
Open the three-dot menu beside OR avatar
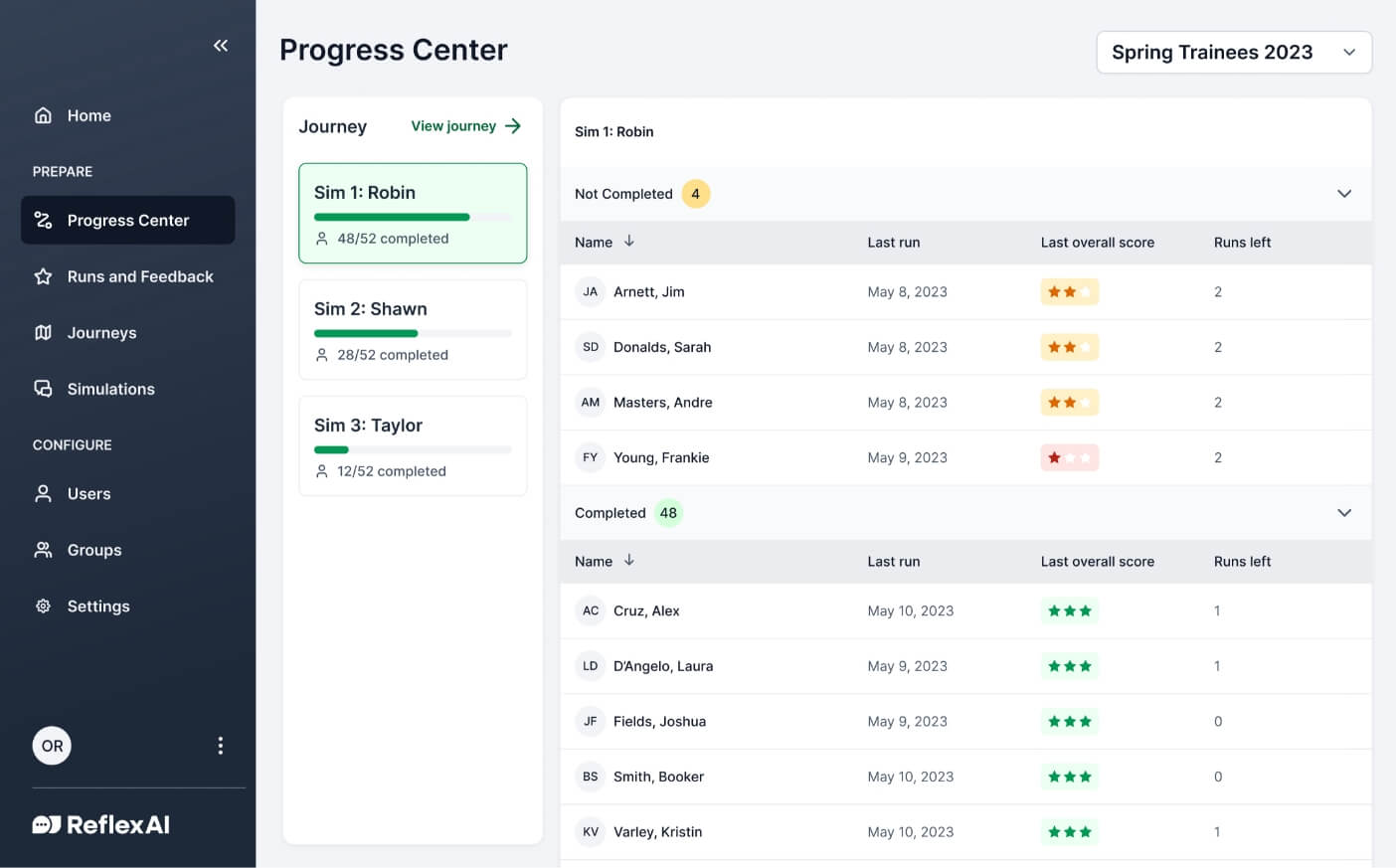point(220,746)
